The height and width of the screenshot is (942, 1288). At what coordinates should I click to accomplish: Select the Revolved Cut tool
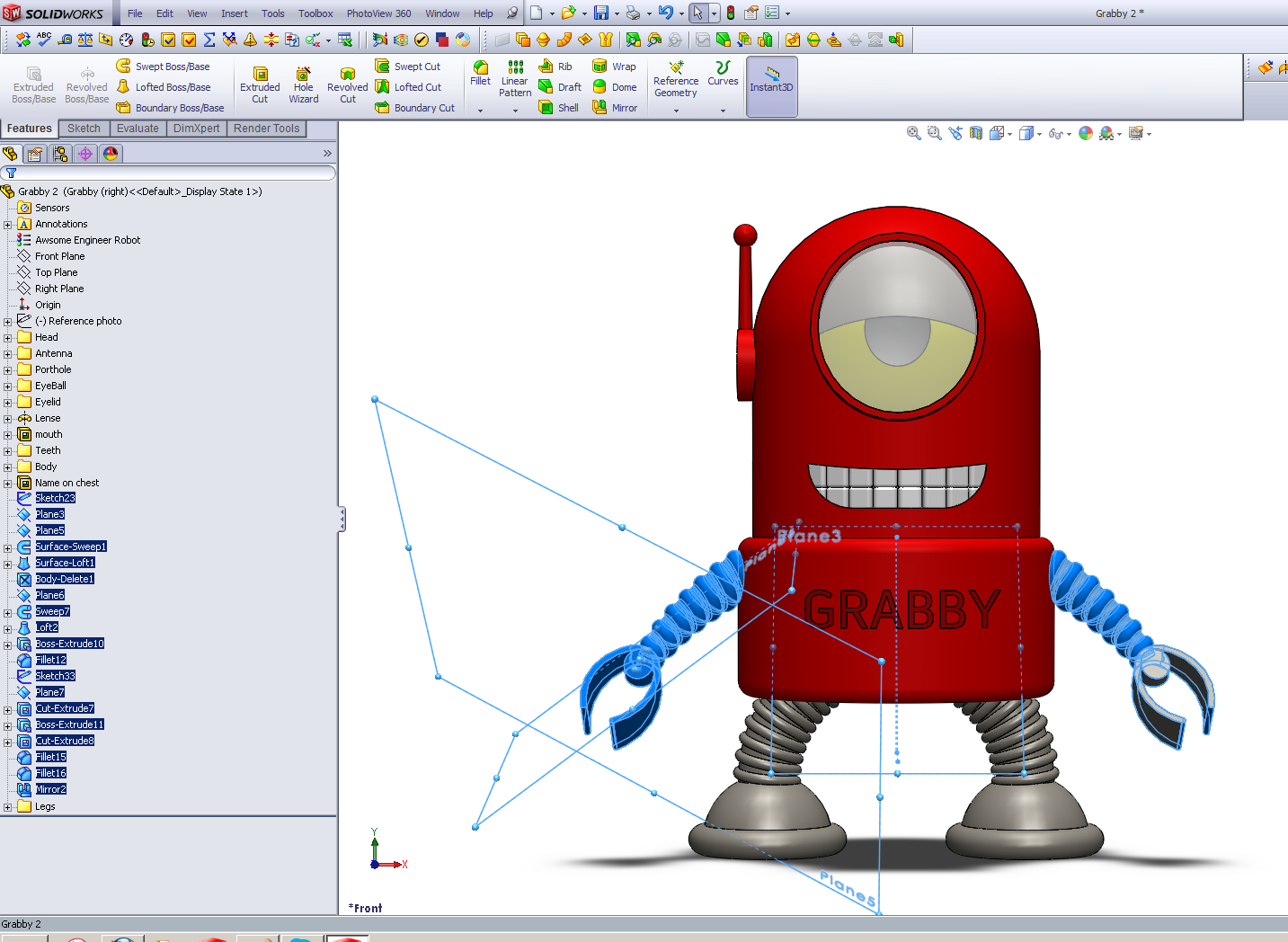click(347, 84)
